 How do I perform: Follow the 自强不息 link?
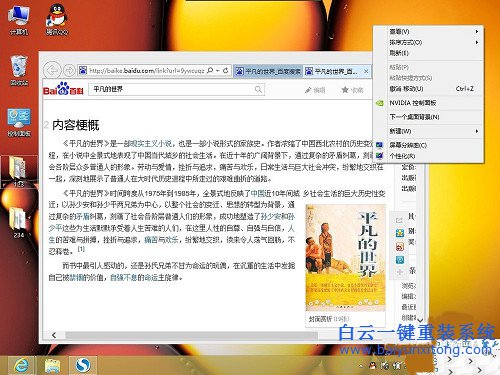pos(124,277)
